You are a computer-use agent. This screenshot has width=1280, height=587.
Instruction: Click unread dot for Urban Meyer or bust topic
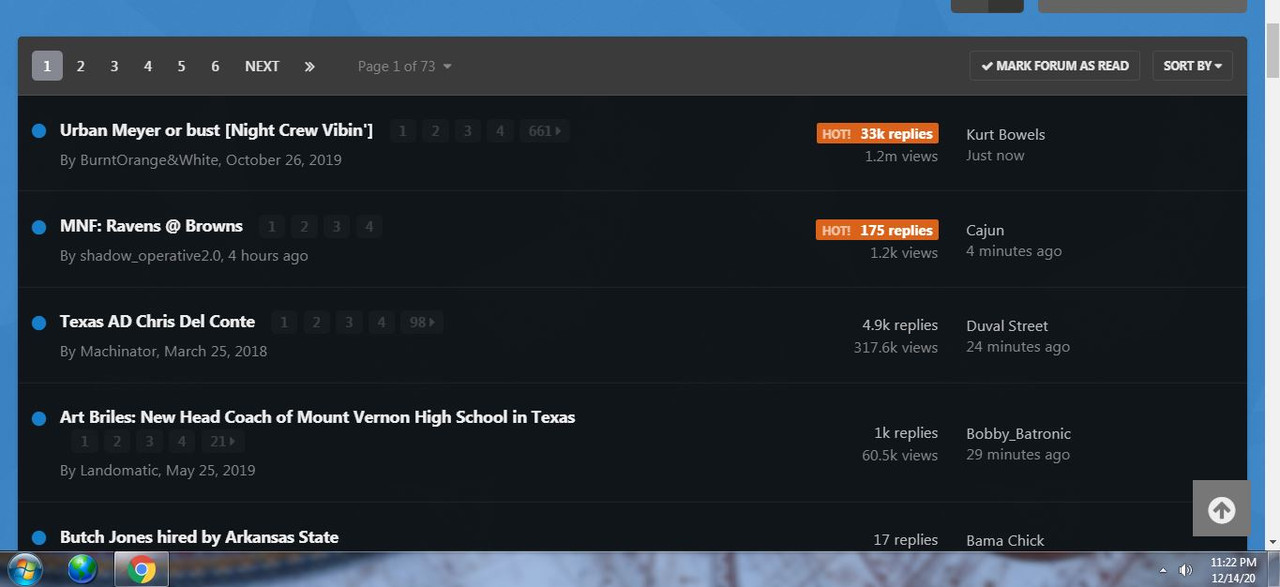pos(39,131)
